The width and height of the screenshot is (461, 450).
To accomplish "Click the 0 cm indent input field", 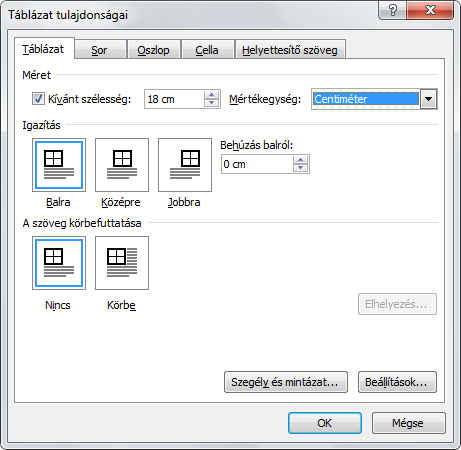I will pos(257,164).
